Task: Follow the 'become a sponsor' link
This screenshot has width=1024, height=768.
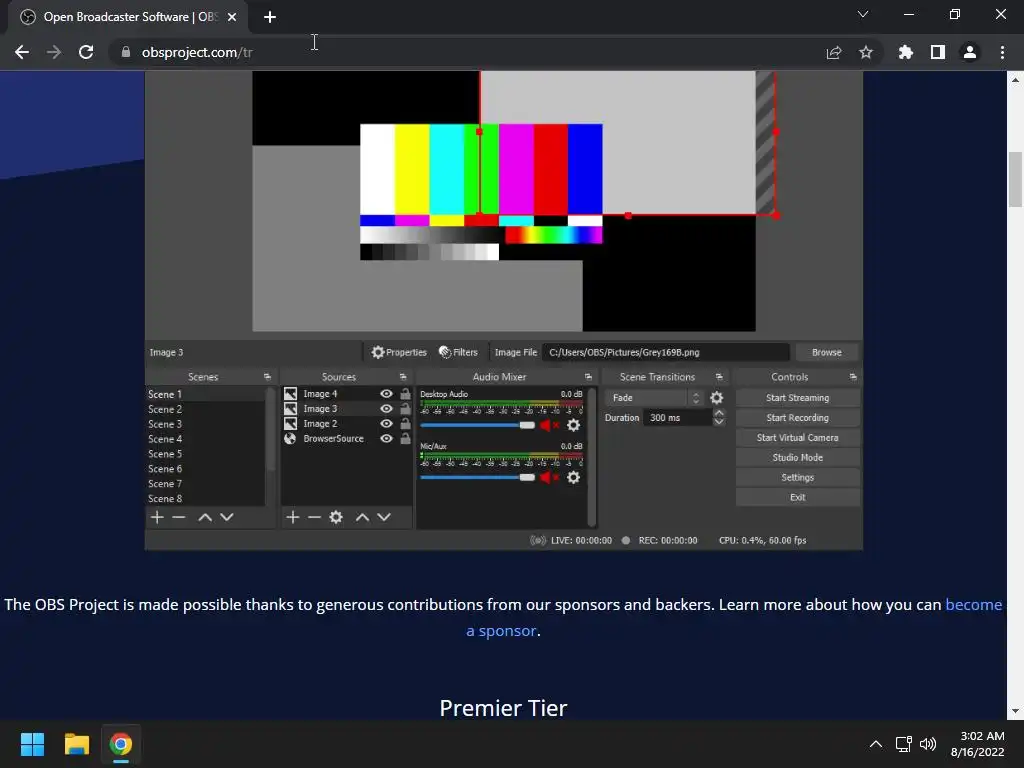Action: pos(973,605)
